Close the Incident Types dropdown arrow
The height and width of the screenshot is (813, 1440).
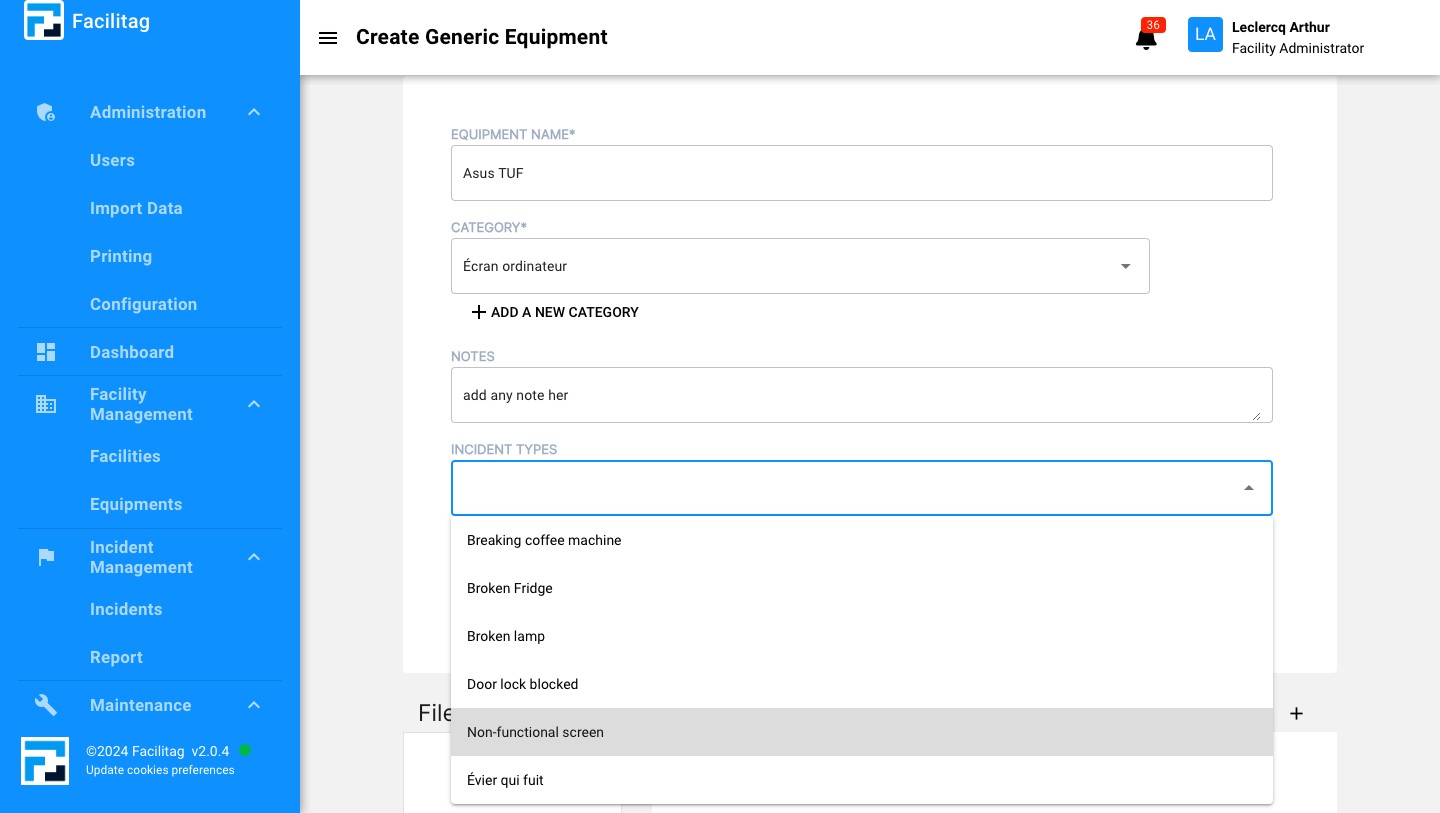1248,488
